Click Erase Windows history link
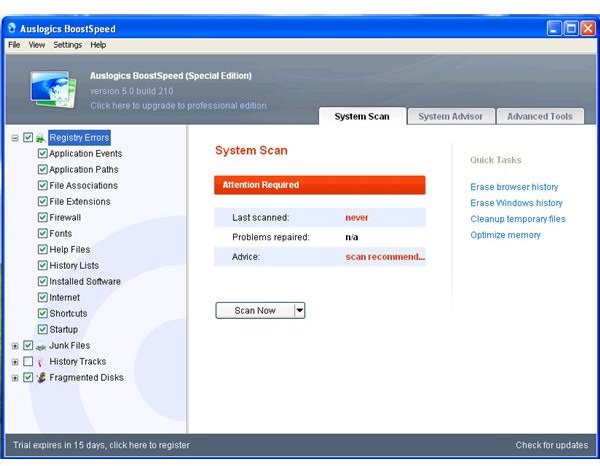Image resolution: width=600 pixels, height=466 pixels. tap(516, 203)
